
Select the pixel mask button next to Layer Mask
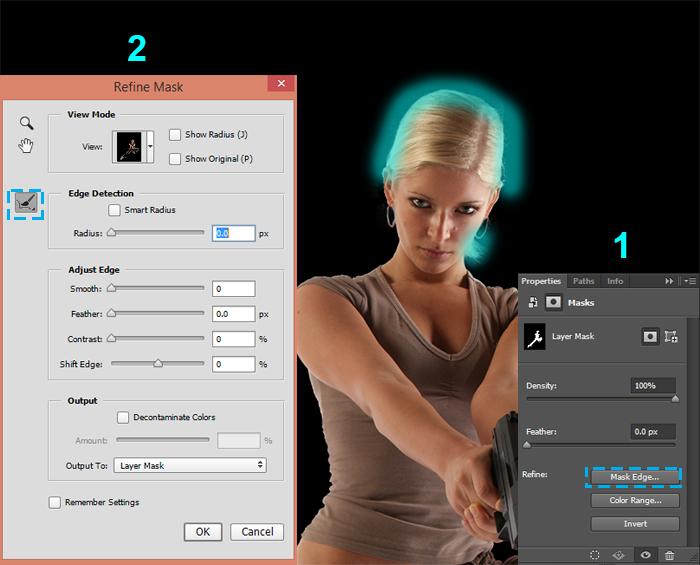click(x=650, y=337)
